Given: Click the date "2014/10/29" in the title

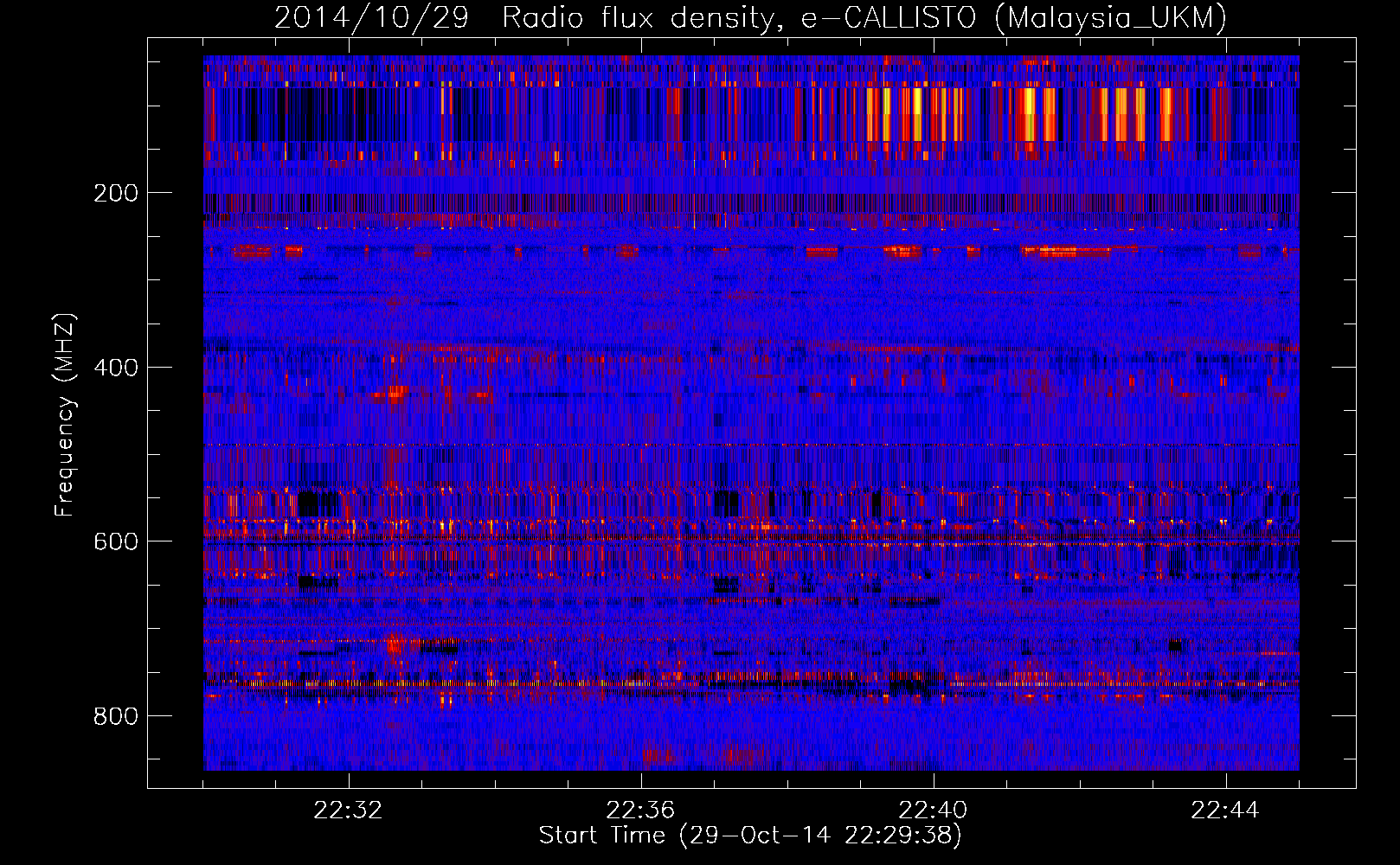Looking at the screenshot, I should (371, 18).
